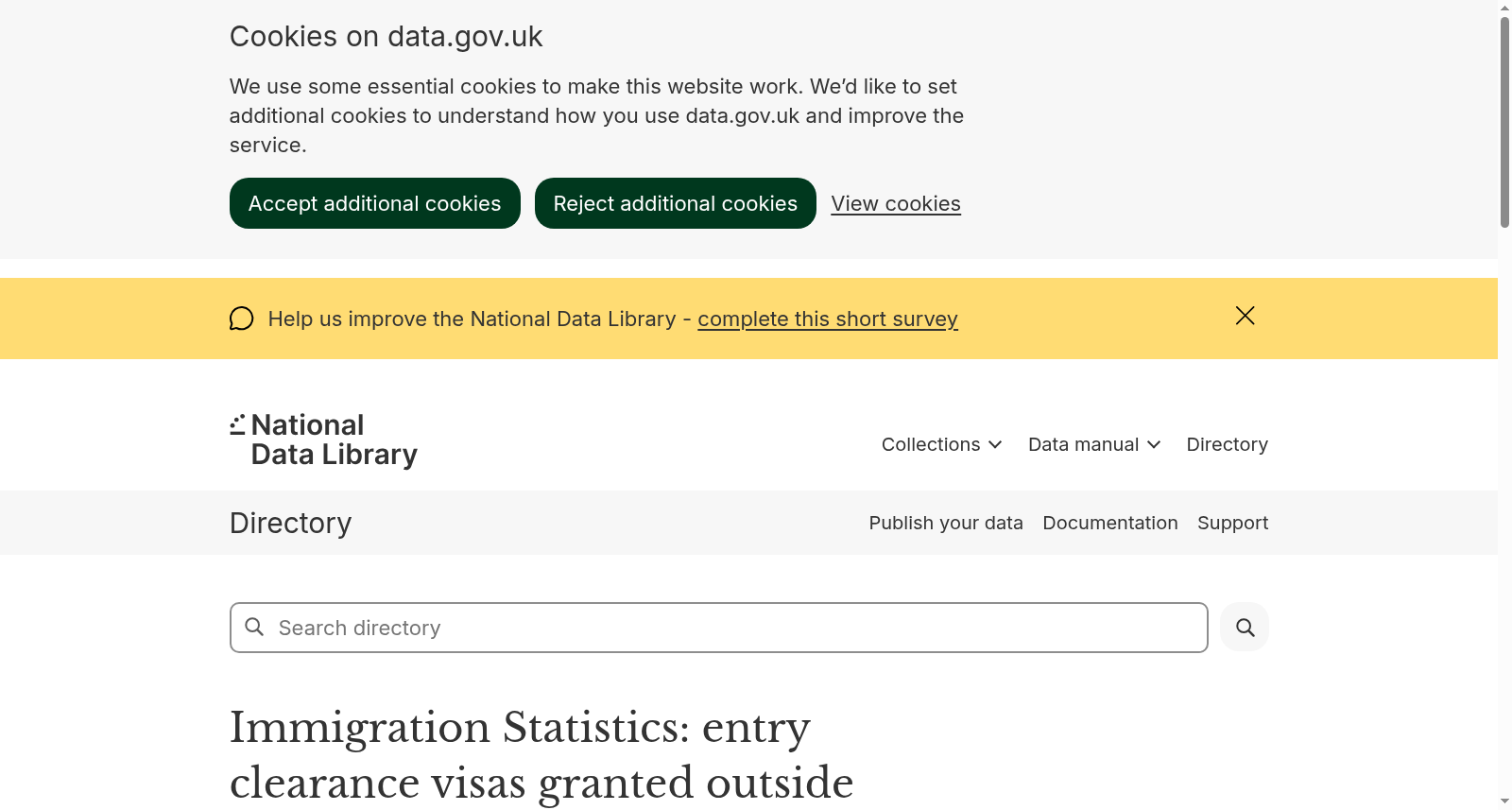Viewport: 1512px width, 810px height.
Task: Focus the Search directory input field
Action: click(x=719, y=628)
